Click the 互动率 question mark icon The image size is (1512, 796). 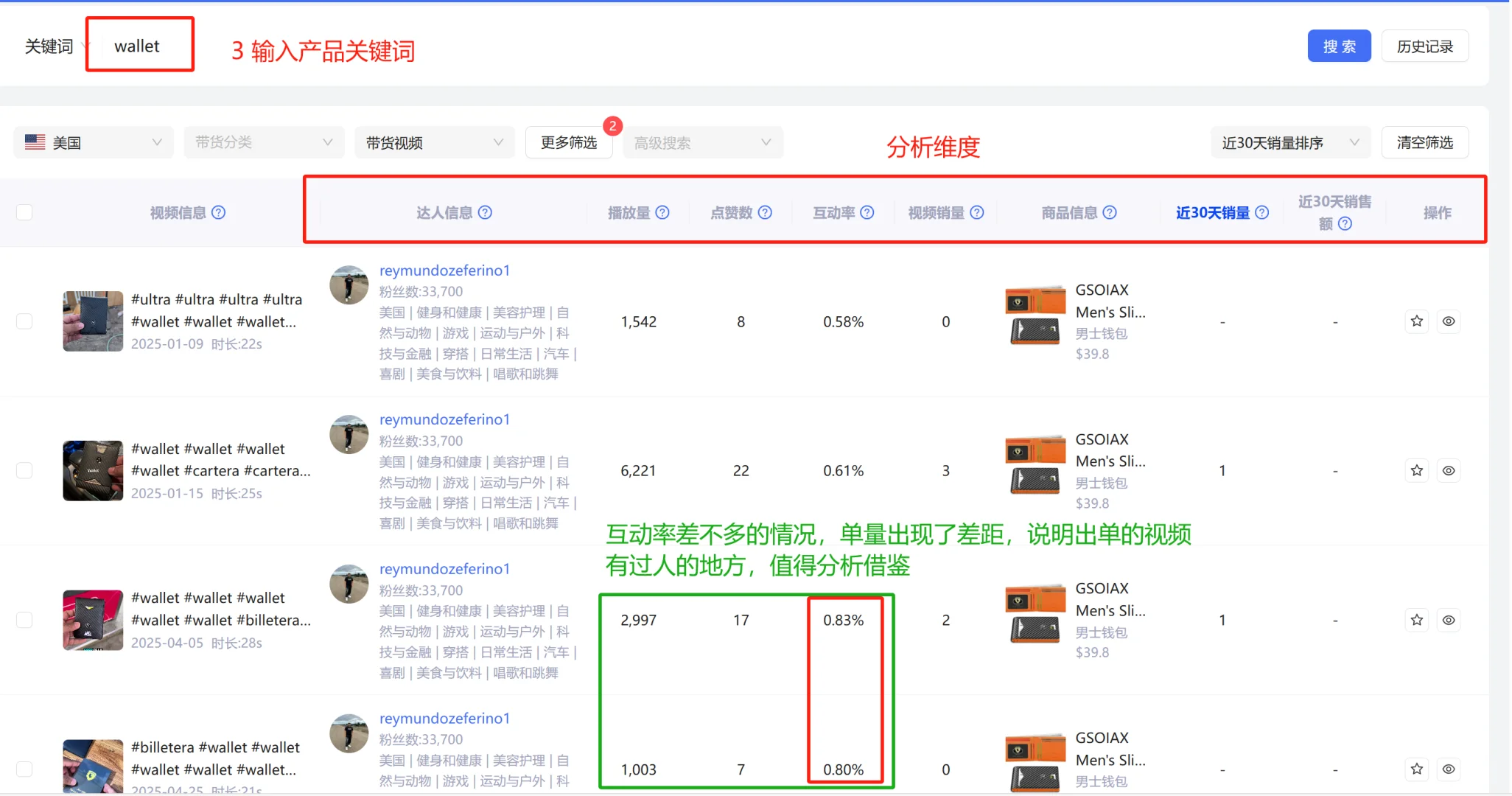tap(867, 212)
